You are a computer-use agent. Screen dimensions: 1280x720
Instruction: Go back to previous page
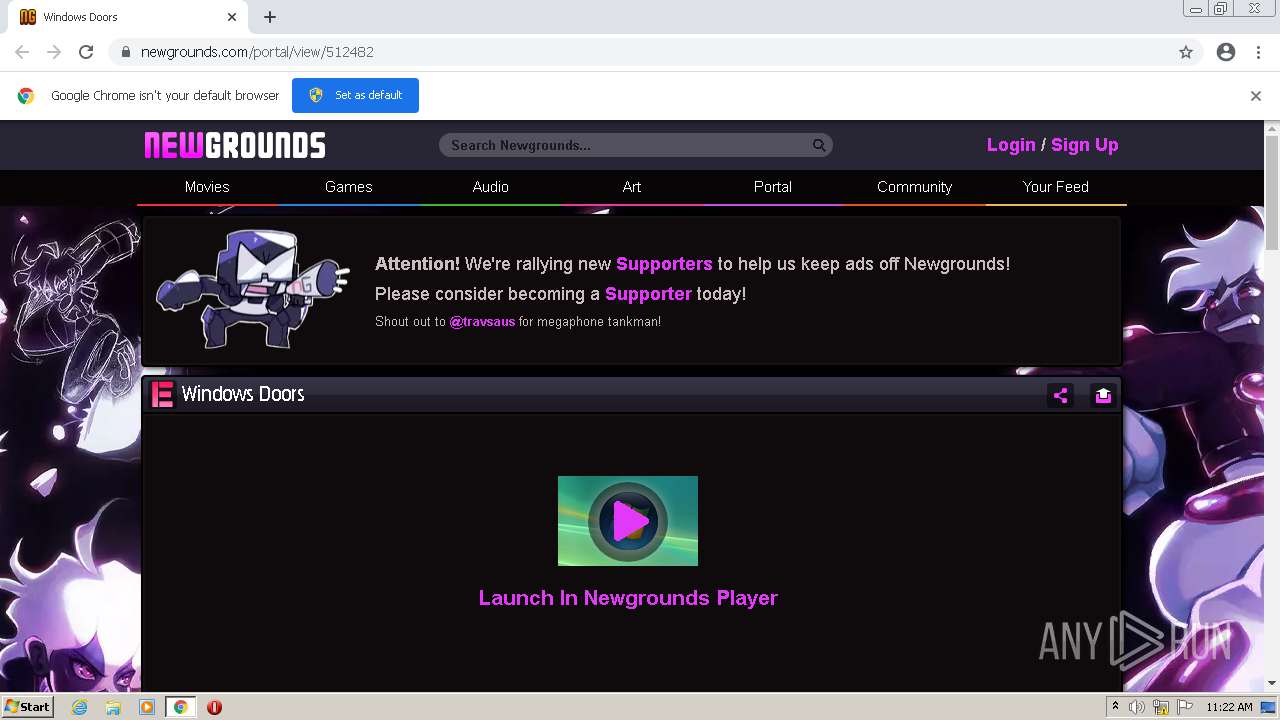[x=22, y=52]
